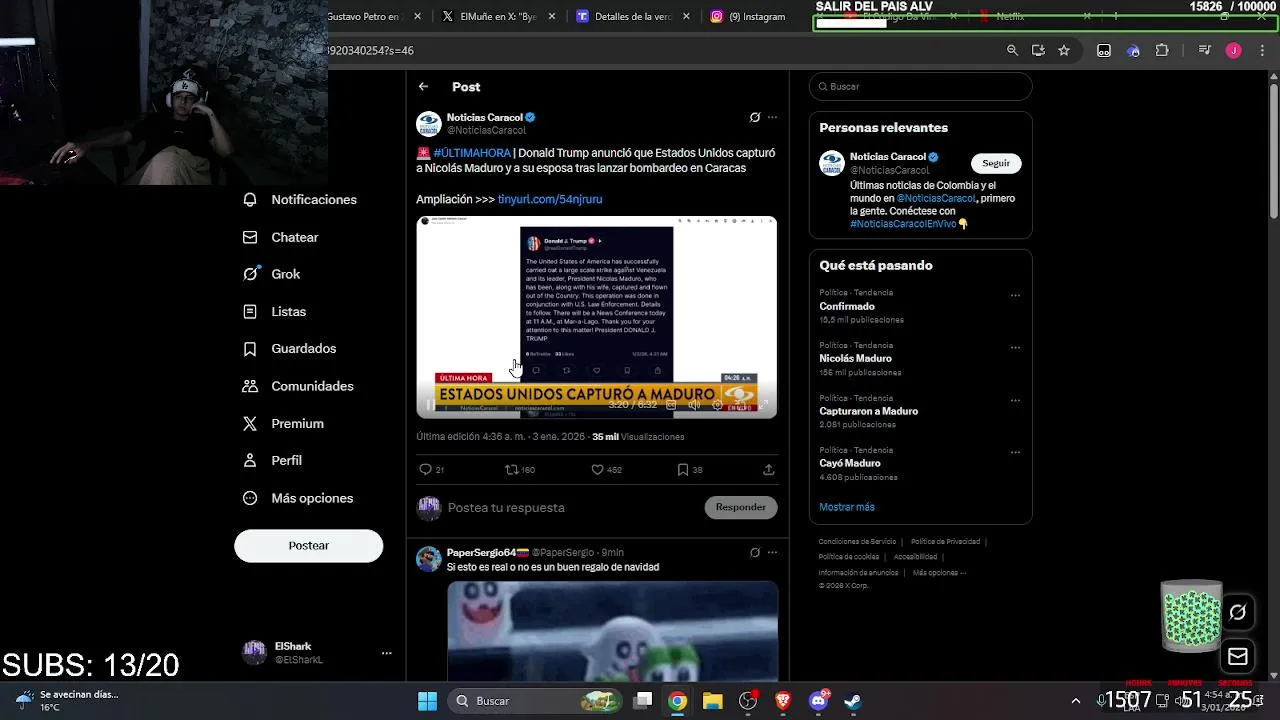Image resolution: width=1280 pixels, height=720 pixels.
Task: Open Grok from the sidebar
Action: pyautogui.click(x=272, y=274)
